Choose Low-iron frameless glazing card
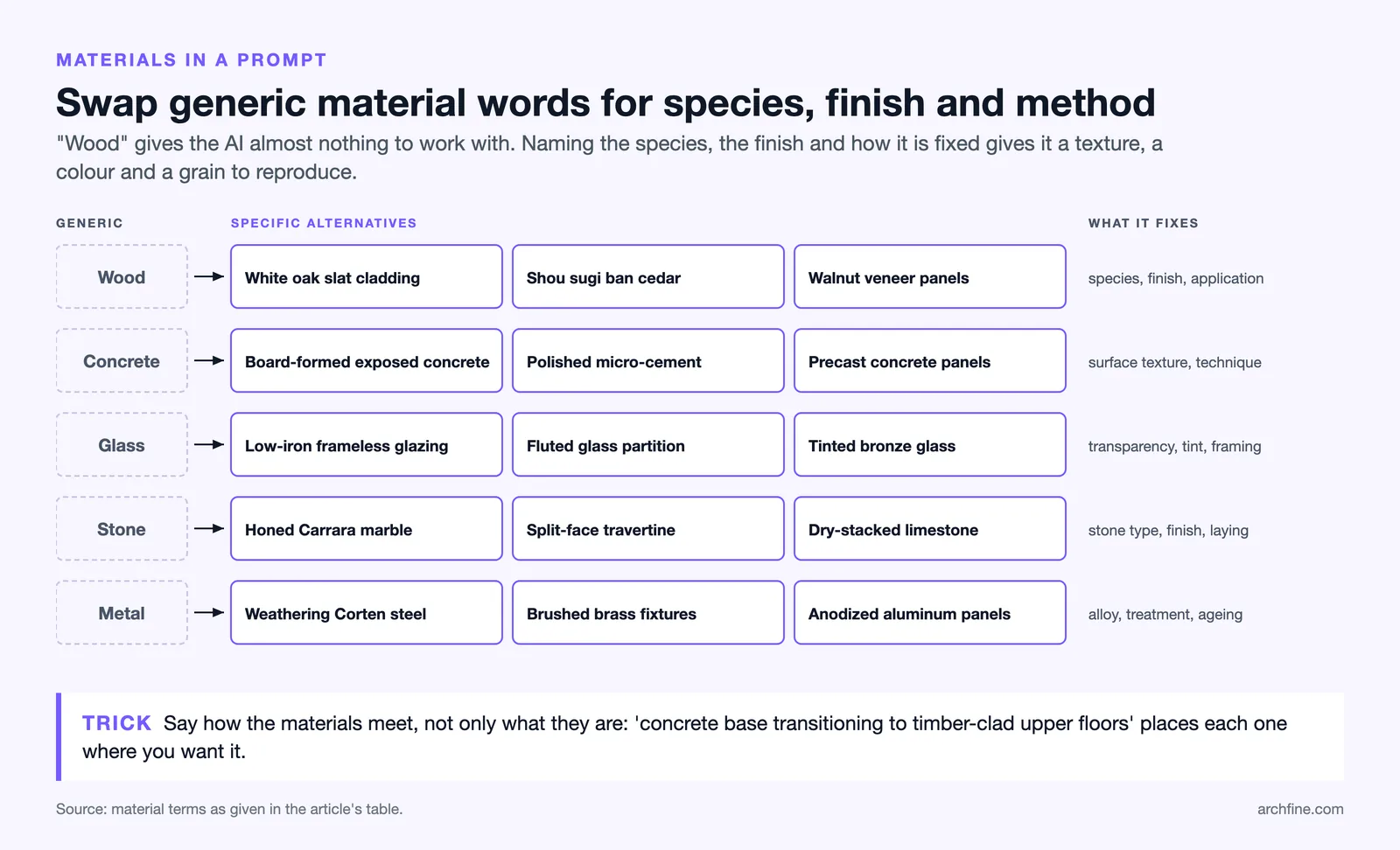 coord(367,444)
